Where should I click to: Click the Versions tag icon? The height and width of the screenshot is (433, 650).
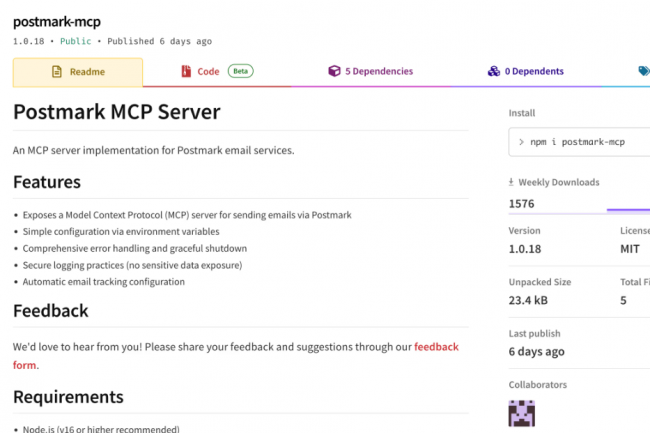pos(644,72)
